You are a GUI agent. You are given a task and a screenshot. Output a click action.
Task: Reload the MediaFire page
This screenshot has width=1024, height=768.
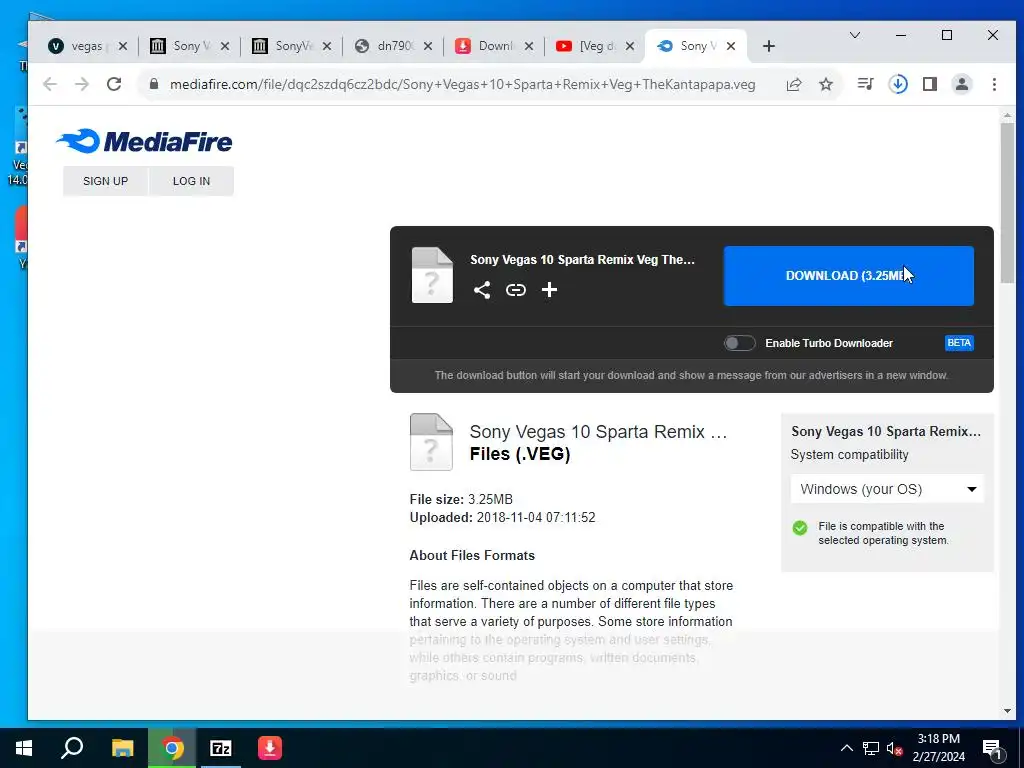tap(114, 84)
